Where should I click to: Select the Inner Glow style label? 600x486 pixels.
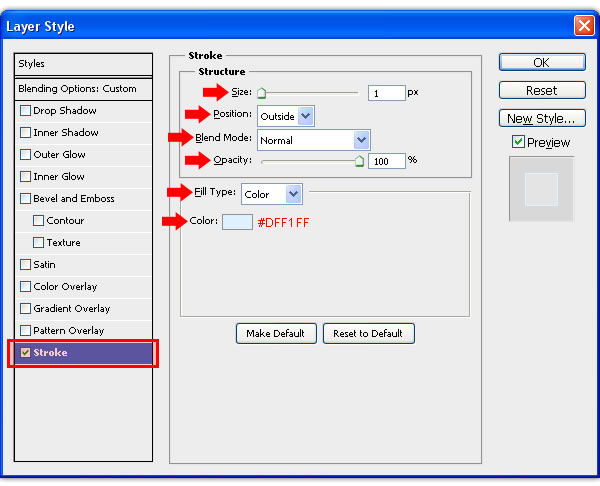(x=59, y=177)
